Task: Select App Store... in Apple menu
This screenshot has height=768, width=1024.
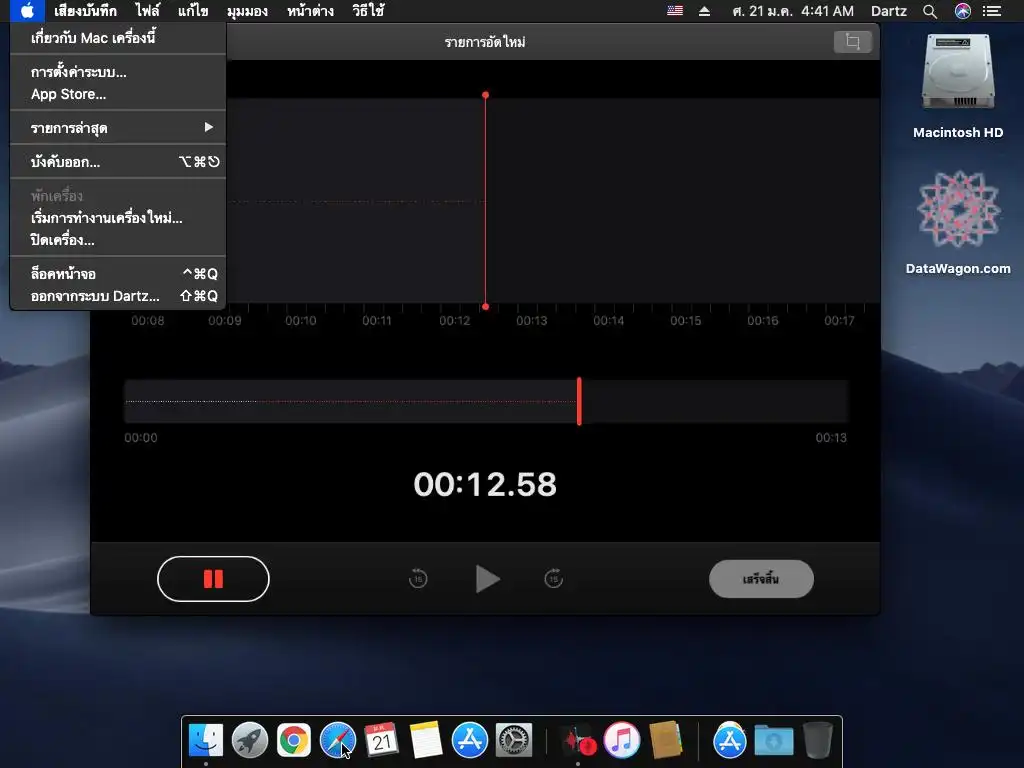Action: pos(118,94)
